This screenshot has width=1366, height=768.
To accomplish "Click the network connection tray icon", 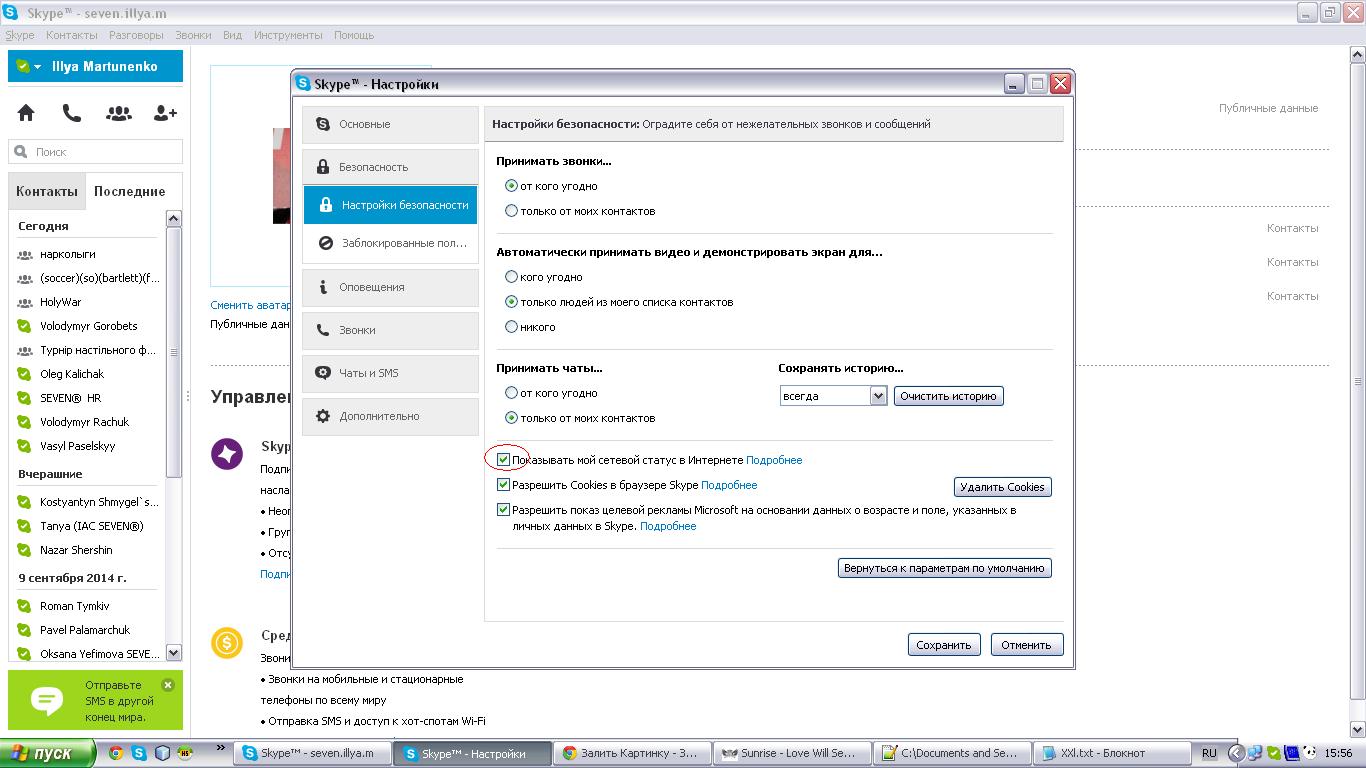I will (1255, 753).
